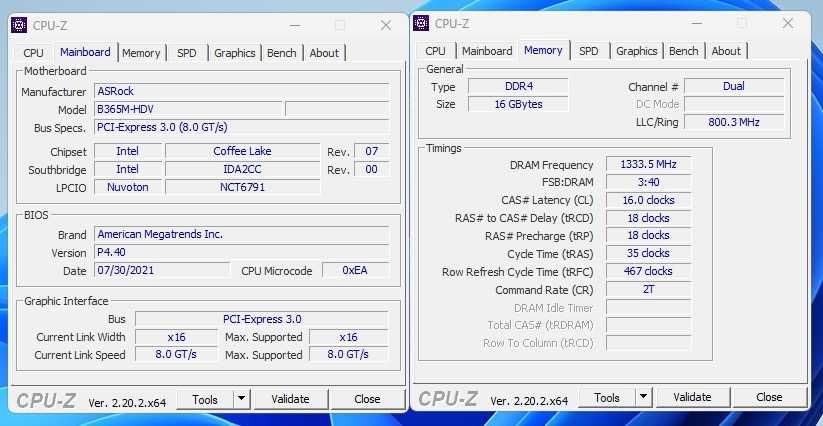
Task: Click the Coffee Lake chipset value
Action: click(242, 151)
